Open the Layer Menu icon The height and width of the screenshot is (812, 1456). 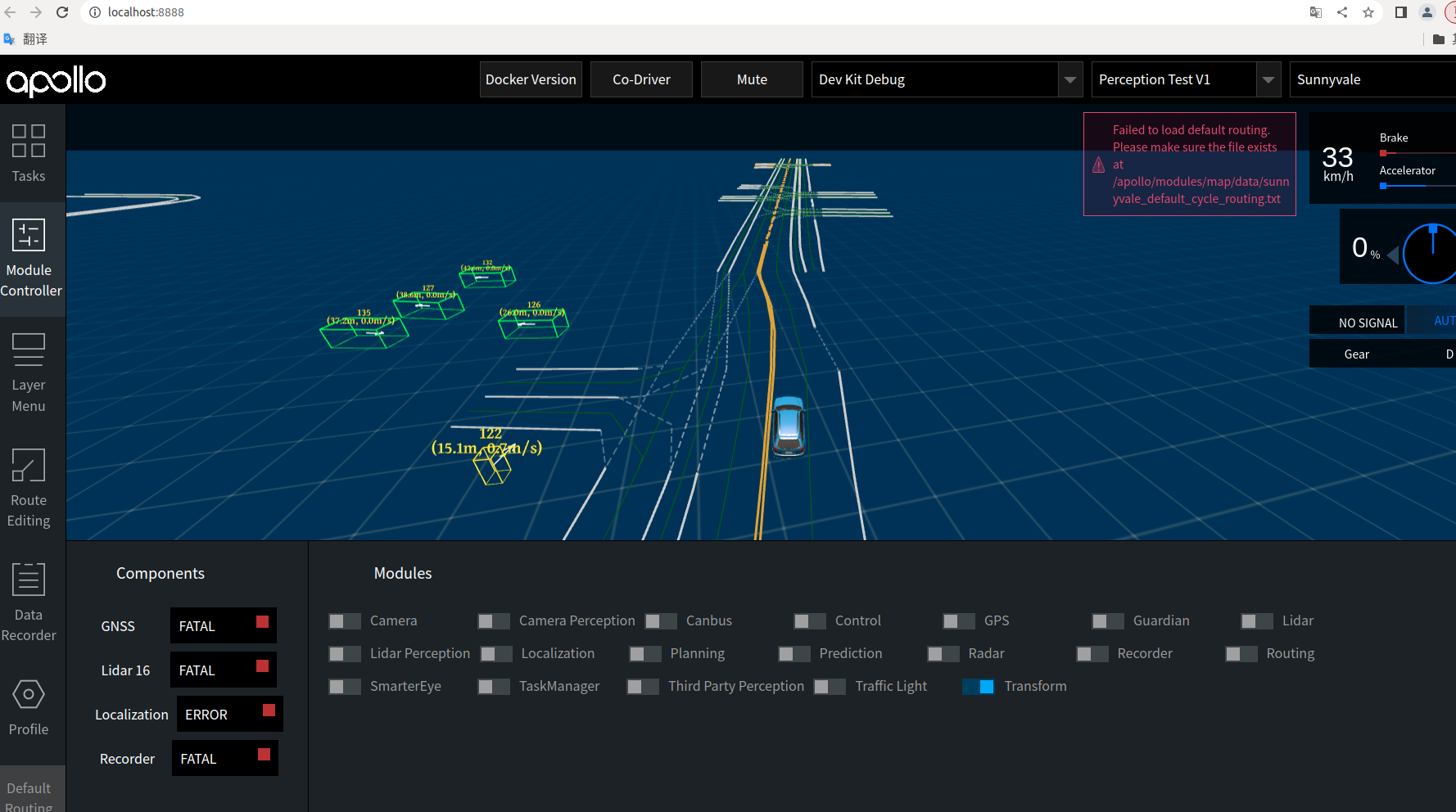click(29, 350)
